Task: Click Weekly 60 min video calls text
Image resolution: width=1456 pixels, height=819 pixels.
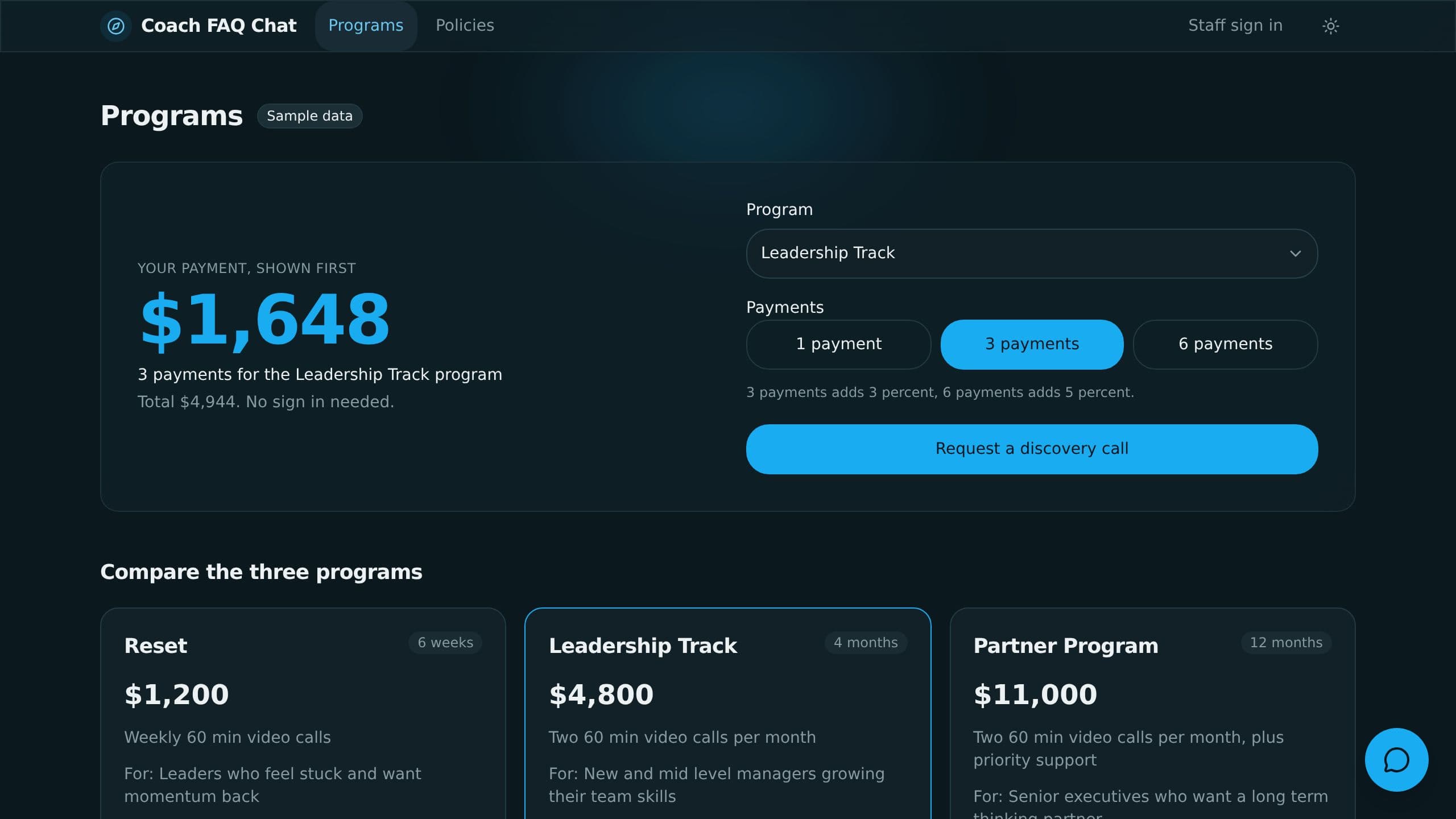Action: pyautogui.click(x=227, y=738)
